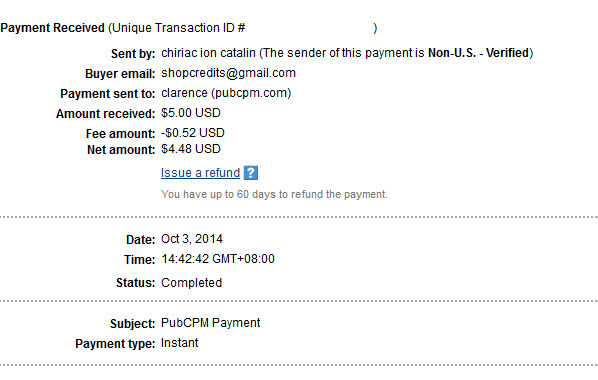Select the time 14:42:42 GMT+08:00
Image resolution: width=598 pixels, height=380 pixels.
pyautogui.click(x=218, y=259)
